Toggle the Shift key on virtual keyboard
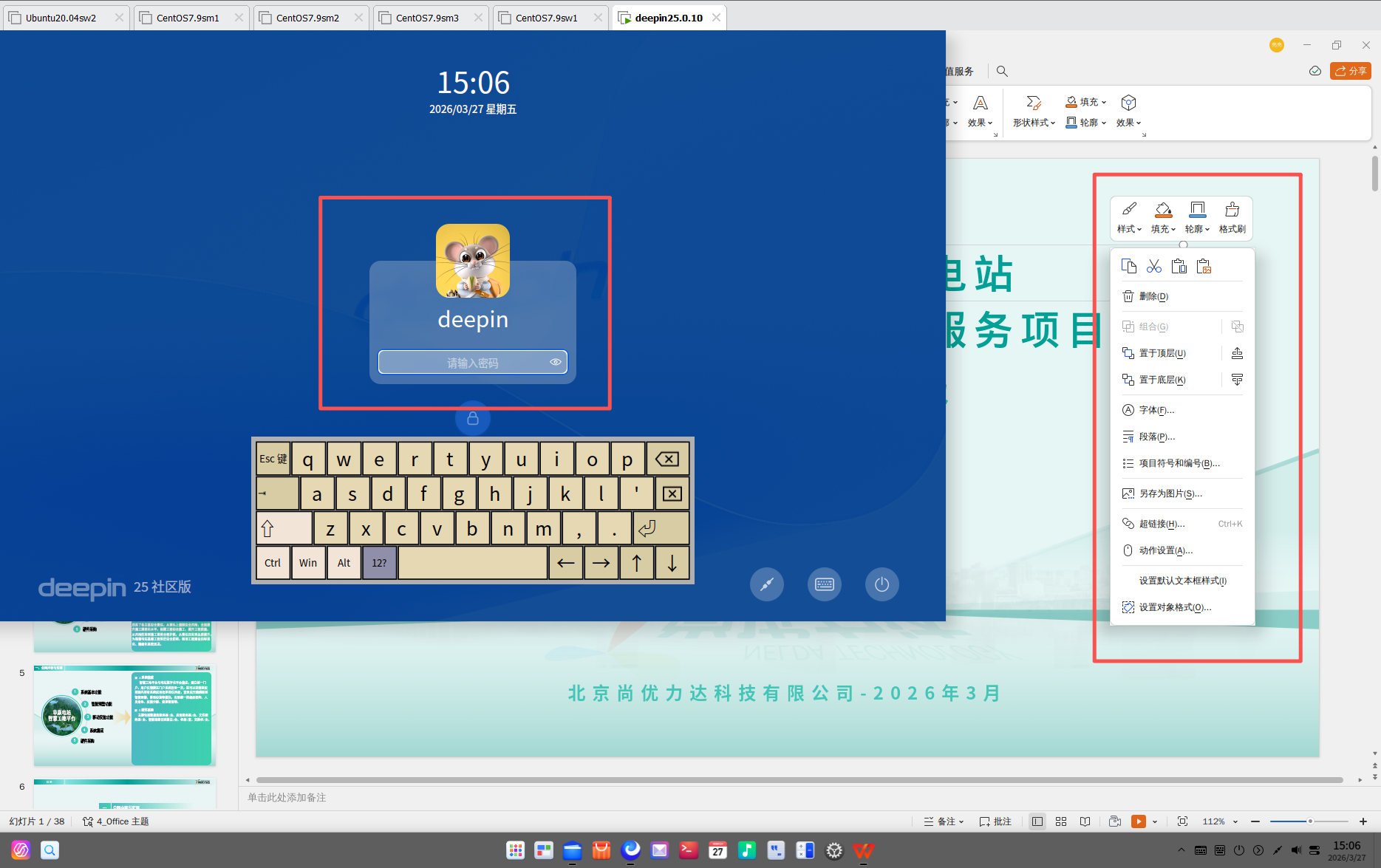This screenshot has height=868, width=1381. (x=284, y=529)
